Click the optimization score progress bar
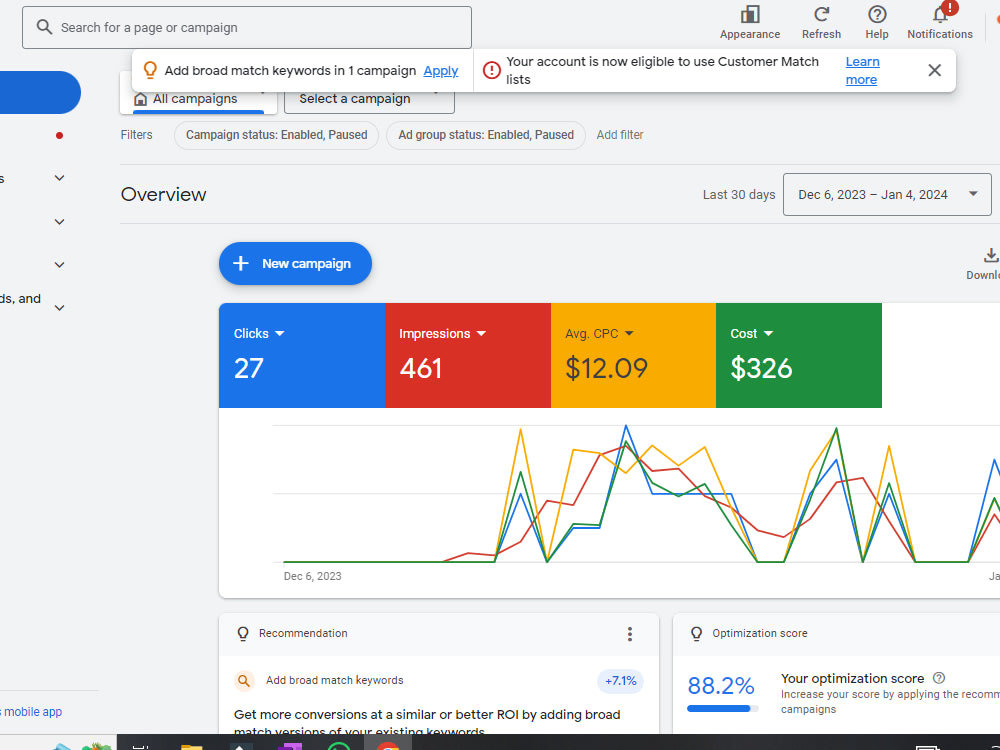Image resolution: width=1000 pixels, height=750 pixels. tap(723, 709)
